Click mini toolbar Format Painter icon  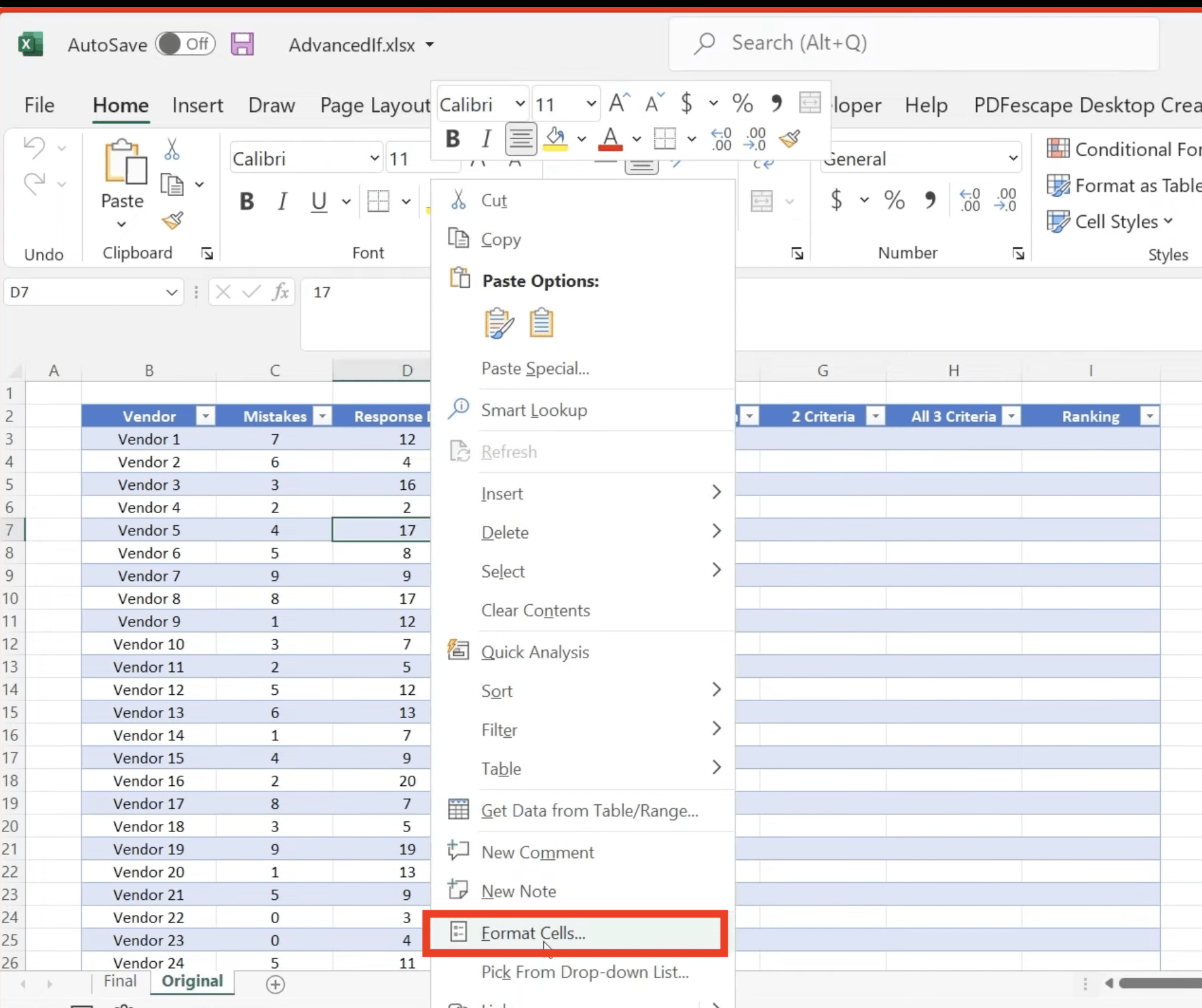pyautogui.click(x=790, y=139)
